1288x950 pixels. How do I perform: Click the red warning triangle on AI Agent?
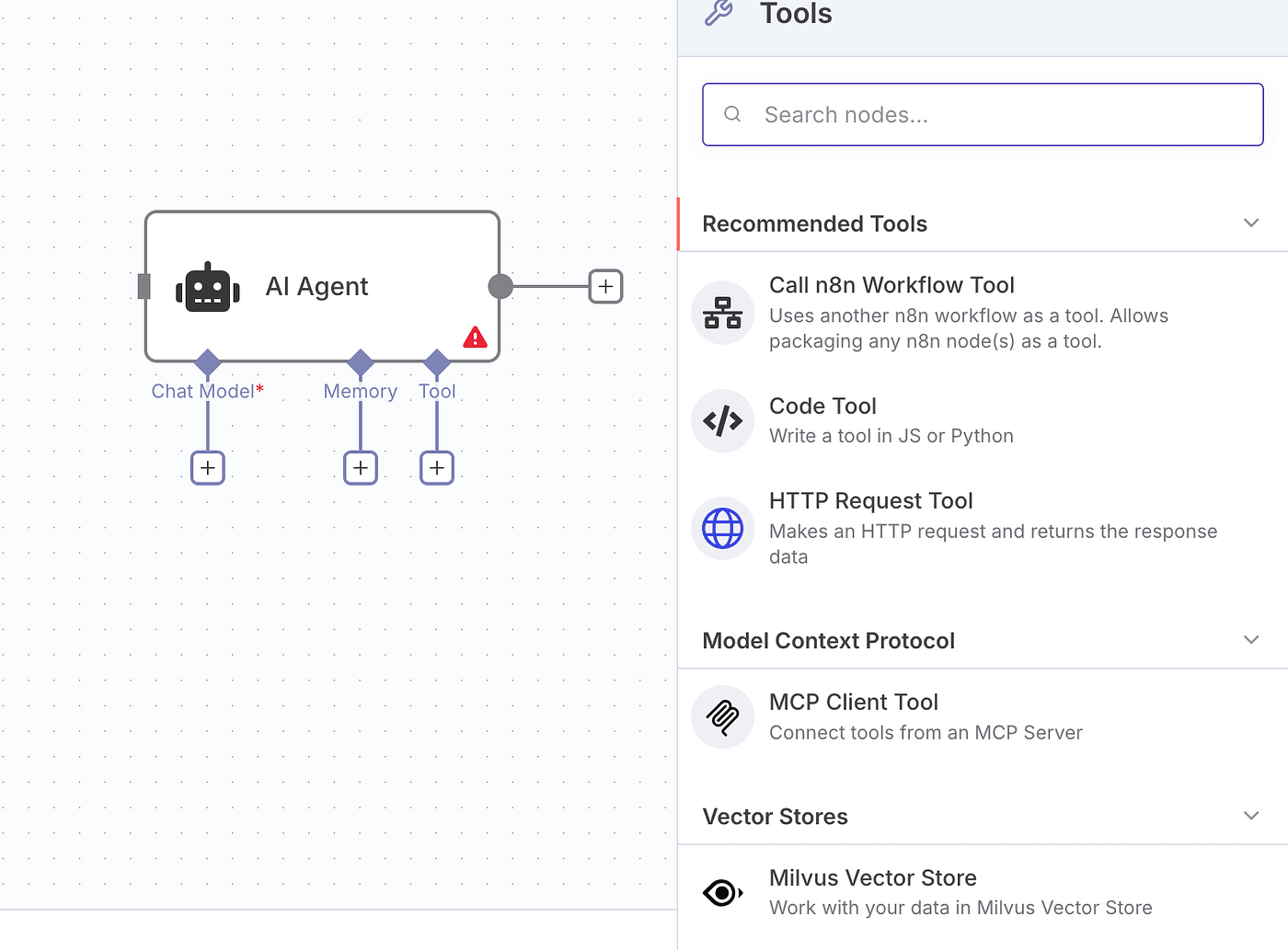475,338
